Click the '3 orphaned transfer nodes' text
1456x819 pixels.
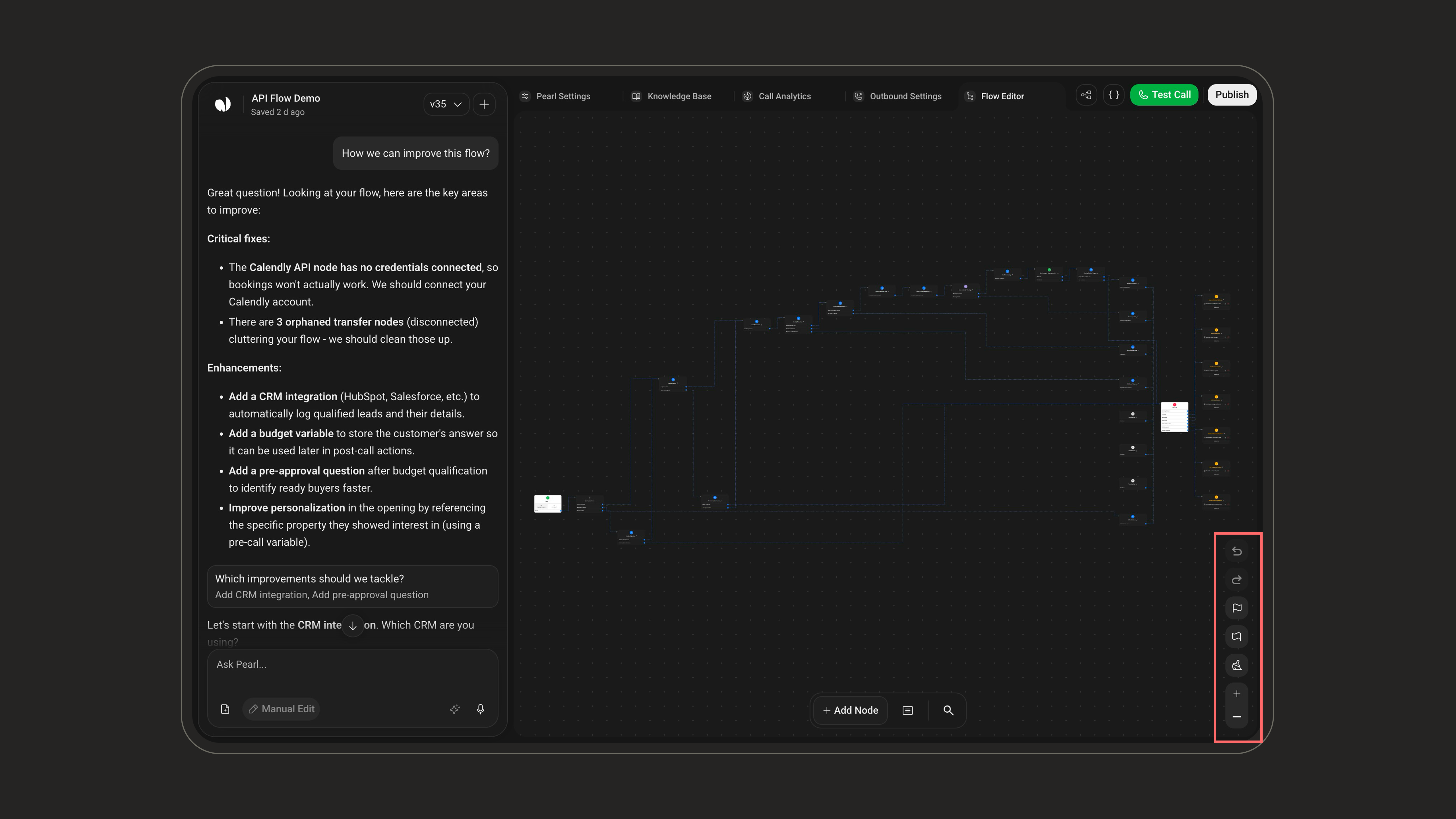click(340, 322)
